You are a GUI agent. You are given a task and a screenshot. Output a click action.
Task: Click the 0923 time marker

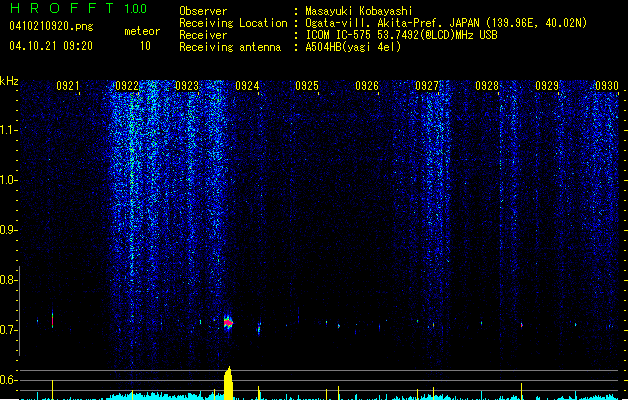click(x=187, y=86)
